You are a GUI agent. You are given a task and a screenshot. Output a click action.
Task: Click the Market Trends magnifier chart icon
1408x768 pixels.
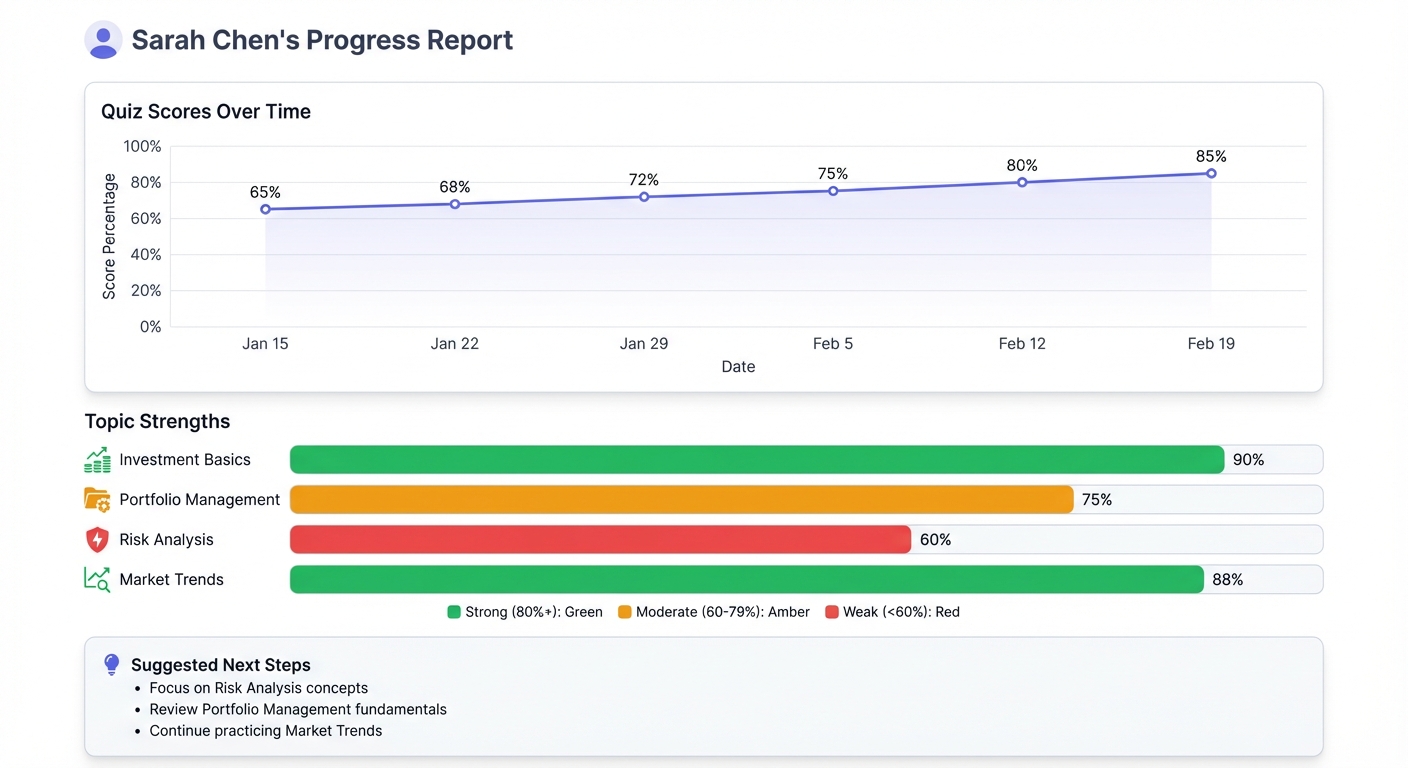(x=98, y=580)
